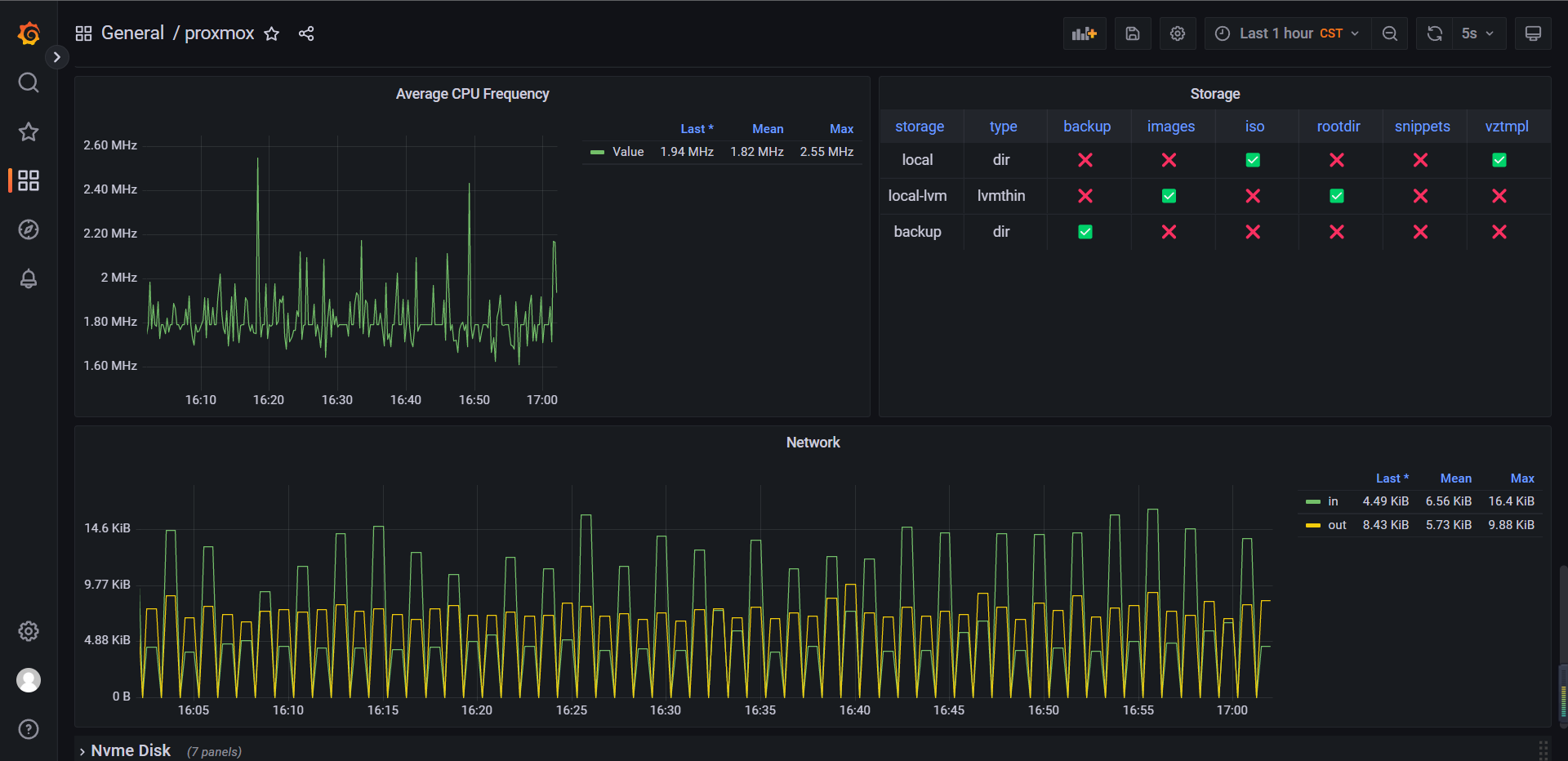This screenshot has width=1568, height=761.
Task: Click the Grafana logo home icon
Action: click(29, 33)
